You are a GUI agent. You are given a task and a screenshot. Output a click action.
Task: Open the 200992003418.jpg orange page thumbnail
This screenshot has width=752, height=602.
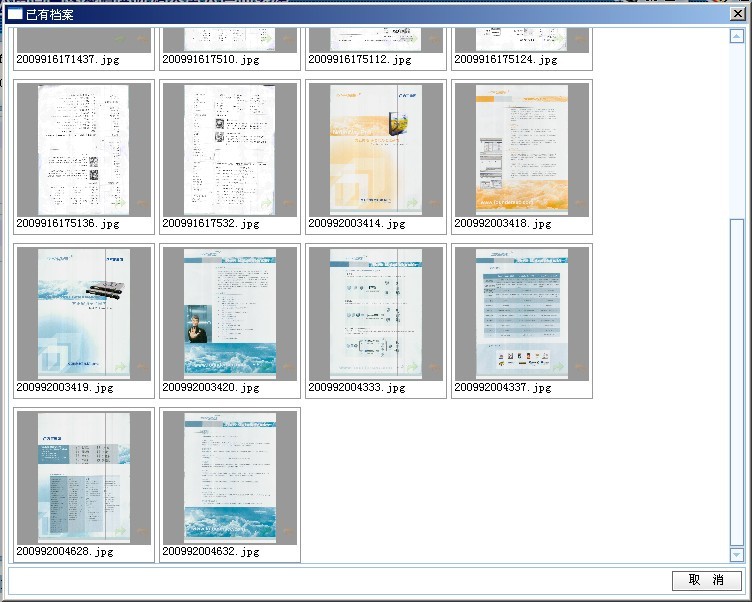tap(522, 150)
